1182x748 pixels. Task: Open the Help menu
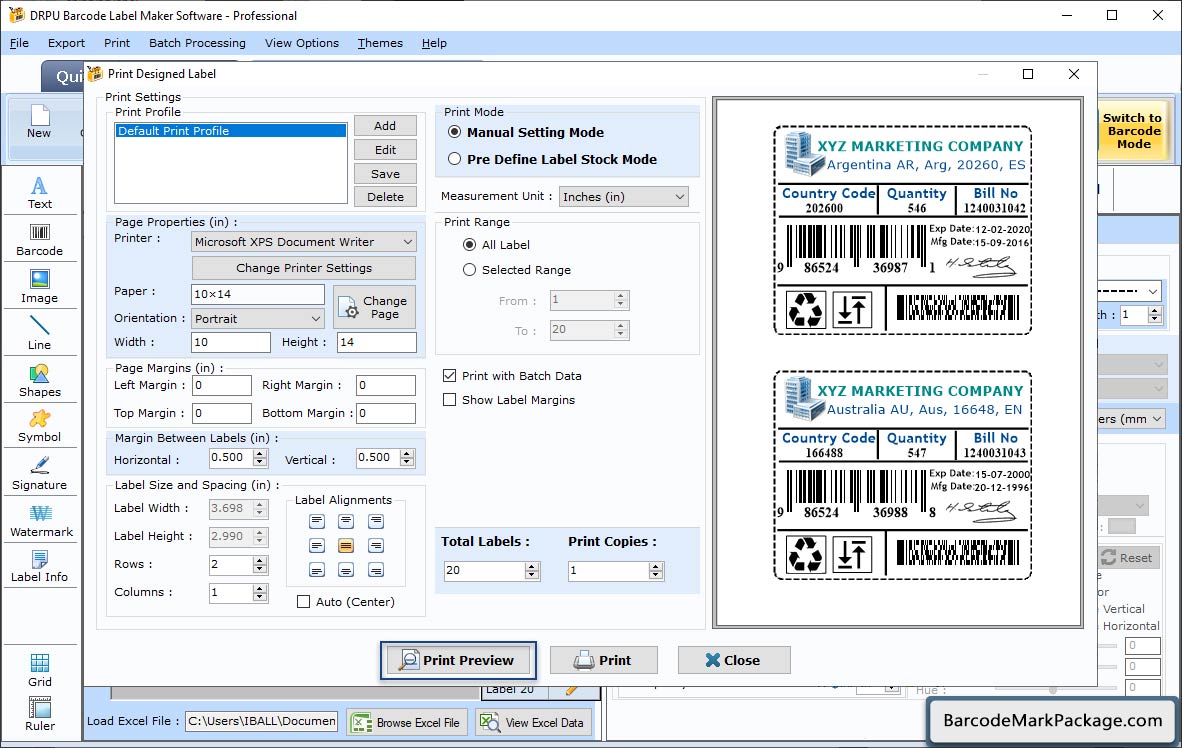[434, 43]
